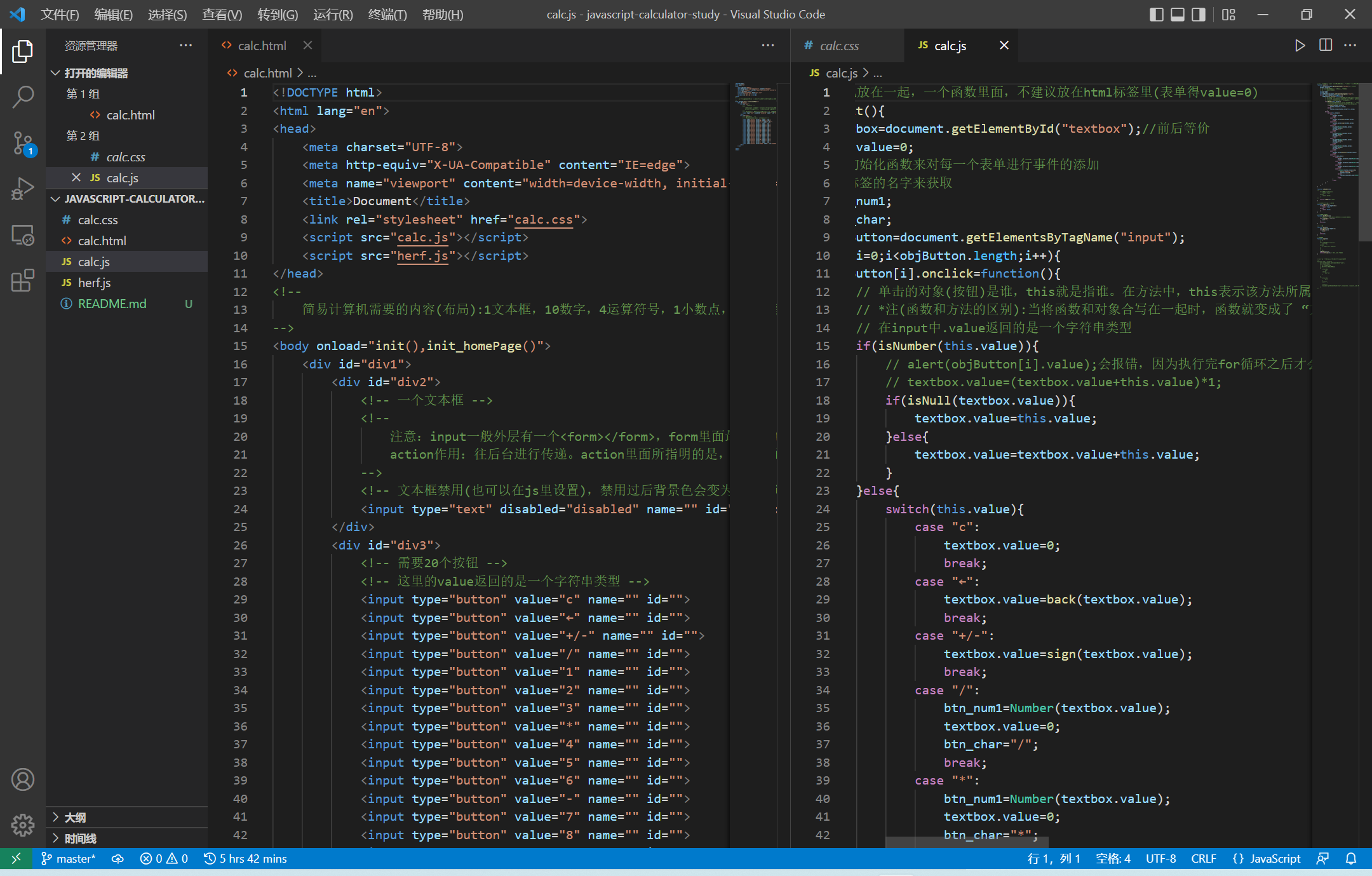Close calc.js in open editors list
This screenshot has height=876, width=1372.
coord(76,178)
